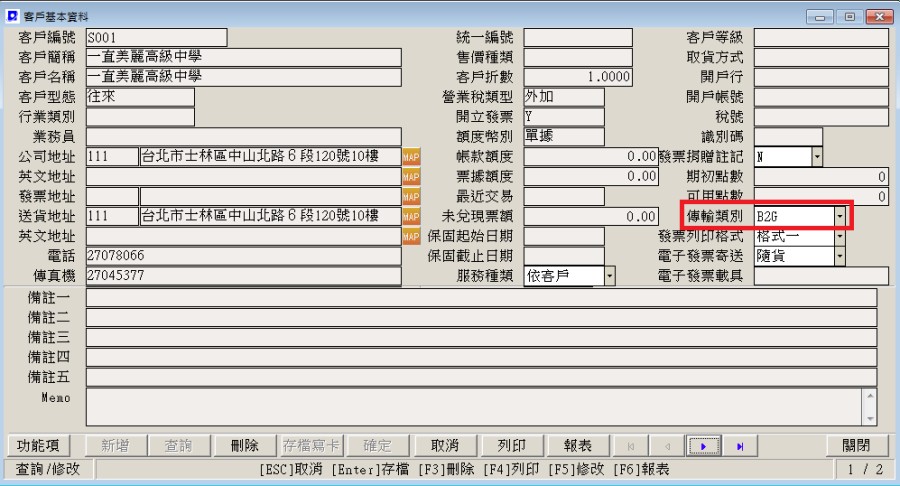Expand 傳輸類別 B2G dropdown arrow
This screenshot has width=900, height=486.
[x=840, y=216]
